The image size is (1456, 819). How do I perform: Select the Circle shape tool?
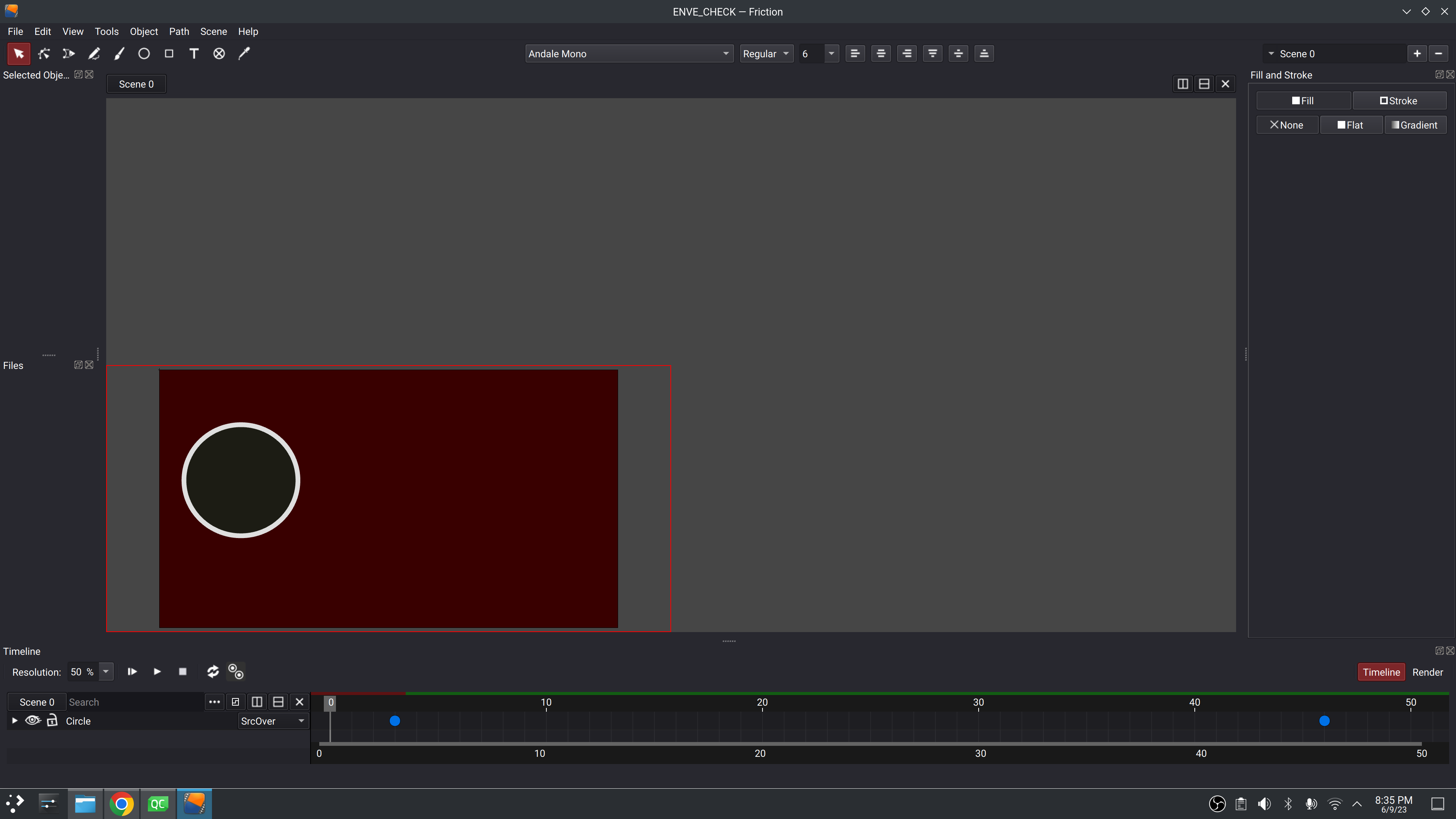click(144, 53)
